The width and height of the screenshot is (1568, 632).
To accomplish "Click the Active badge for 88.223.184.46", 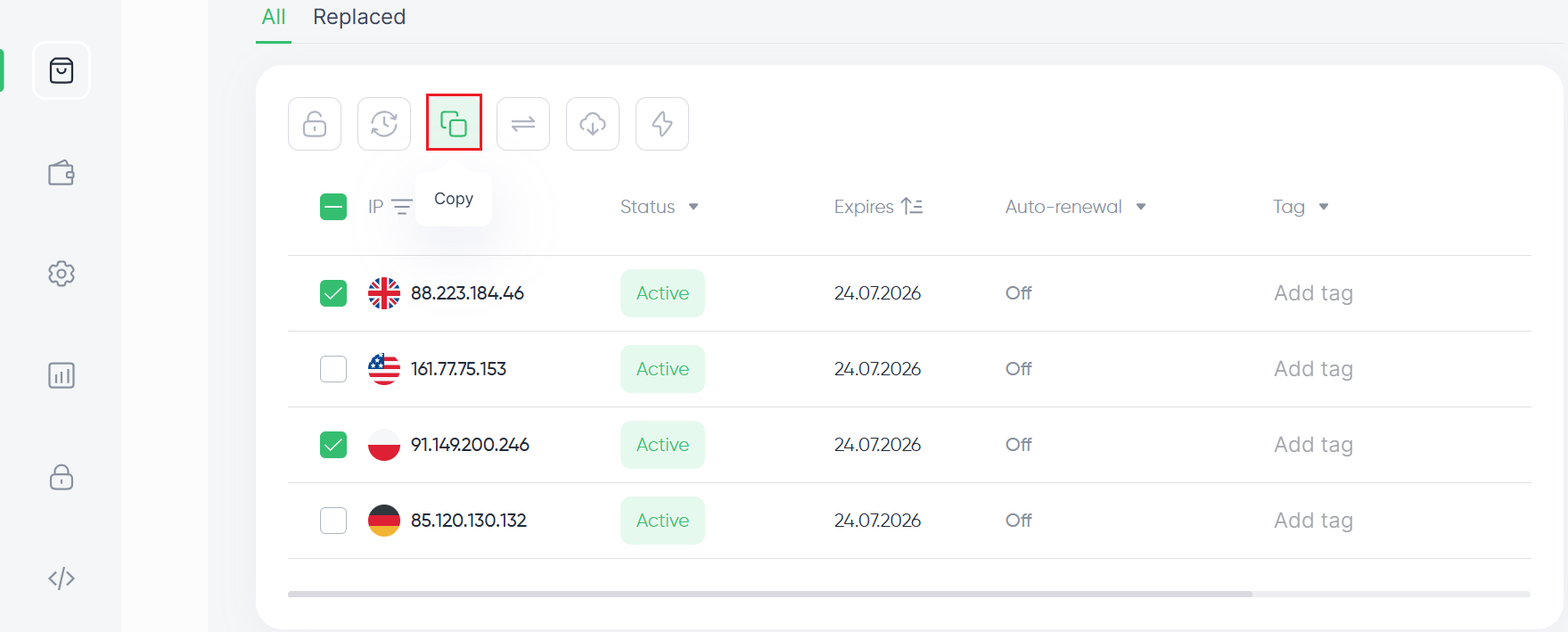I will click(x=662, y=293).
